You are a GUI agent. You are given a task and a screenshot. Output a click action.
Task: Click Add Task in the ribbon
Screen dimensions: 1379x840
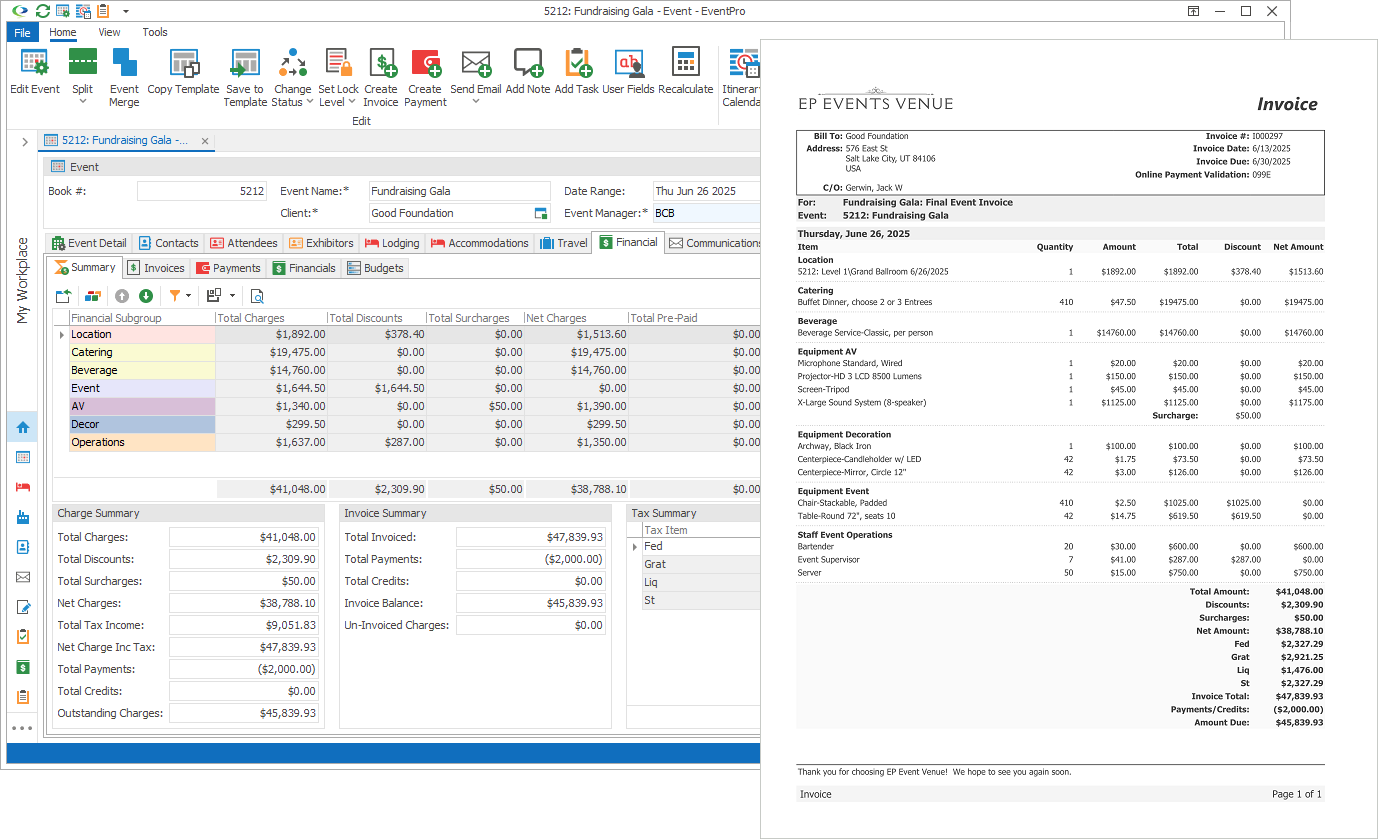click(577, 73)
